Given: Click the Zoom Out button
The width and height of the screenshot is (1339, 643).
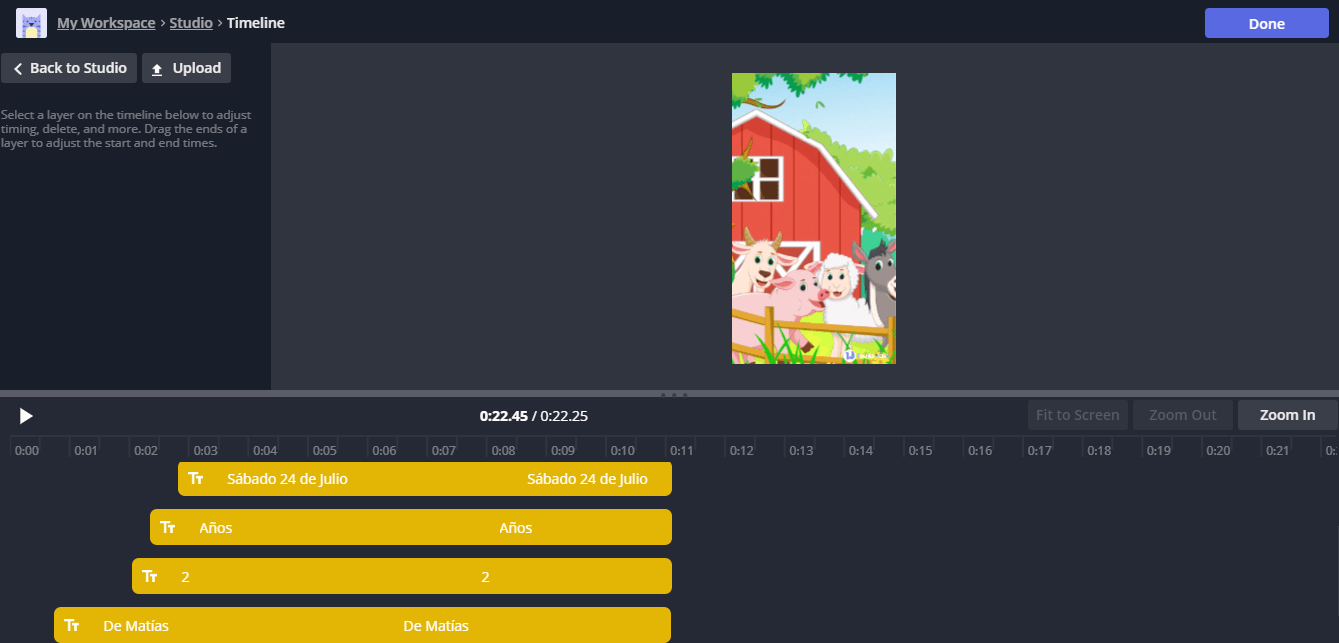Looking at the screenshot, I should pyautogui.click(x=1182, y=415).
